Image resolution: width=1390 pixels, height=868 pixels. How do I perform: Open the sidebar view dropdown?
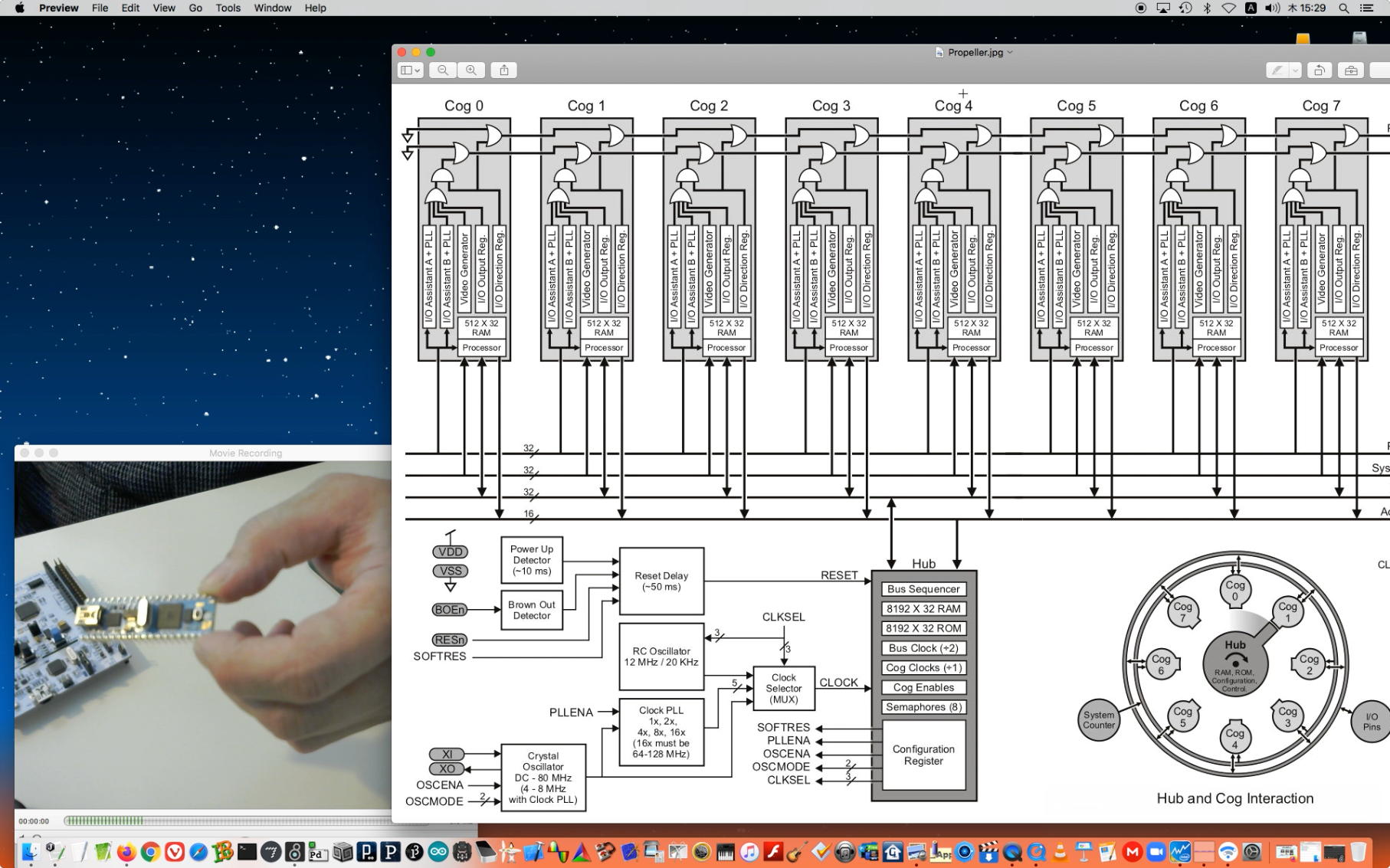click(x=411, y=70)
